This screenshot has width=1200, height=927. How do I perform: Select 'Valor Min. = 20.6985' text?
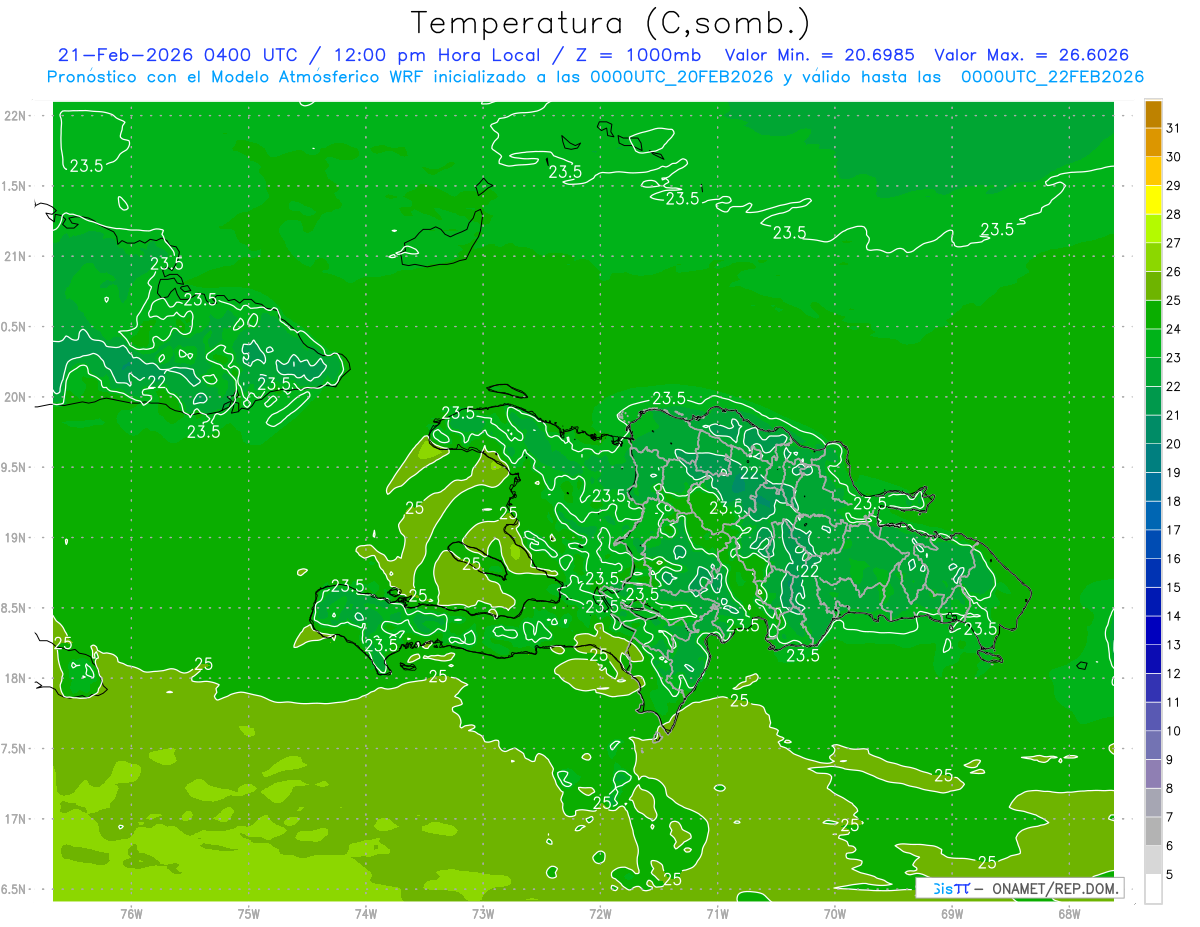pos(820,55)
